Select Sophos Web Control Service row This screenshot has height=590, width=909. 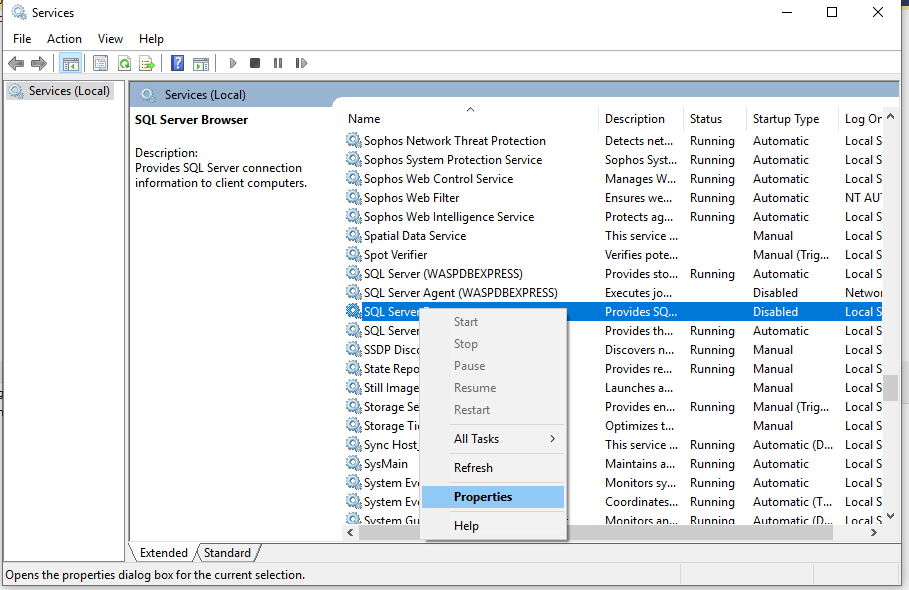point(614,179)
